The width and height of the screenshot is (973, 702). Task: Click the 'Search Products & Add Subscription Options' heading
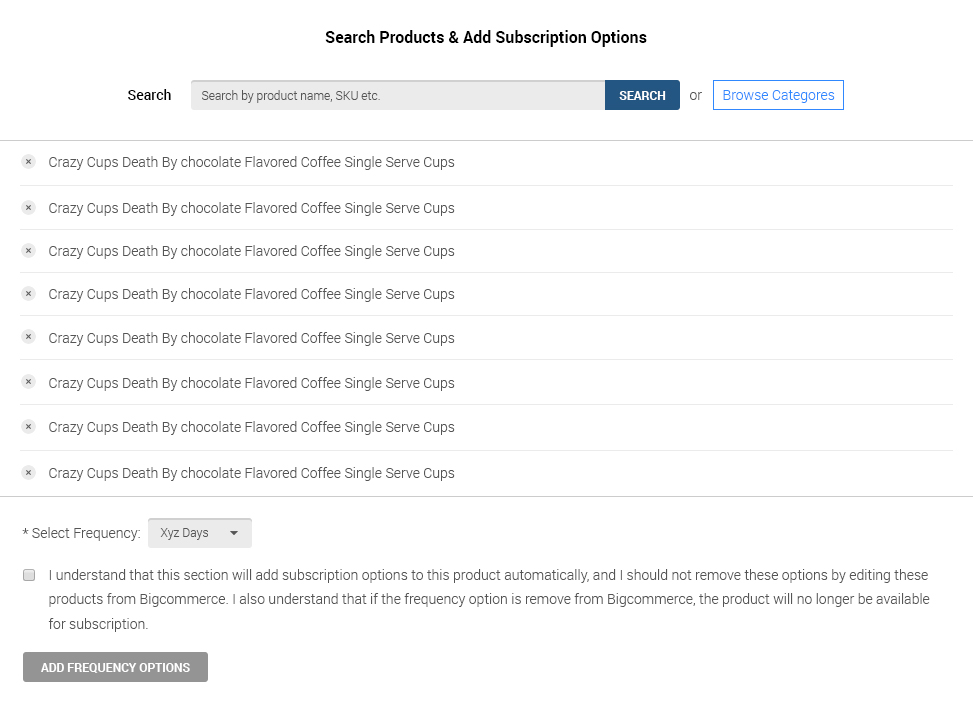486,37
